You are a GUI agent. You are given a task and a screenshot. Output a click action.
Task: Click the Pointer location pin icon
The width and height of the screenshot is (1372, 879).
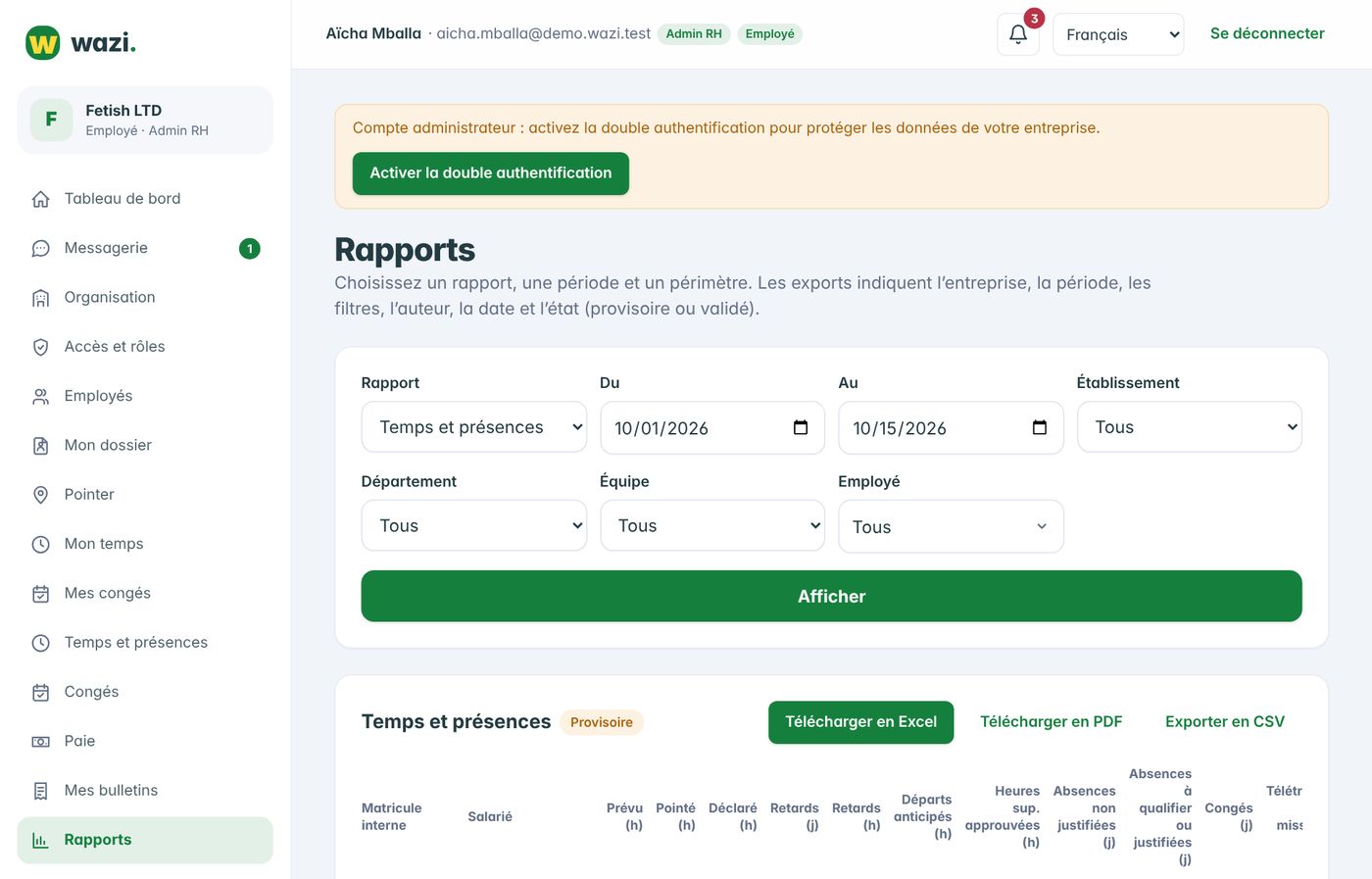click(41, 495)
